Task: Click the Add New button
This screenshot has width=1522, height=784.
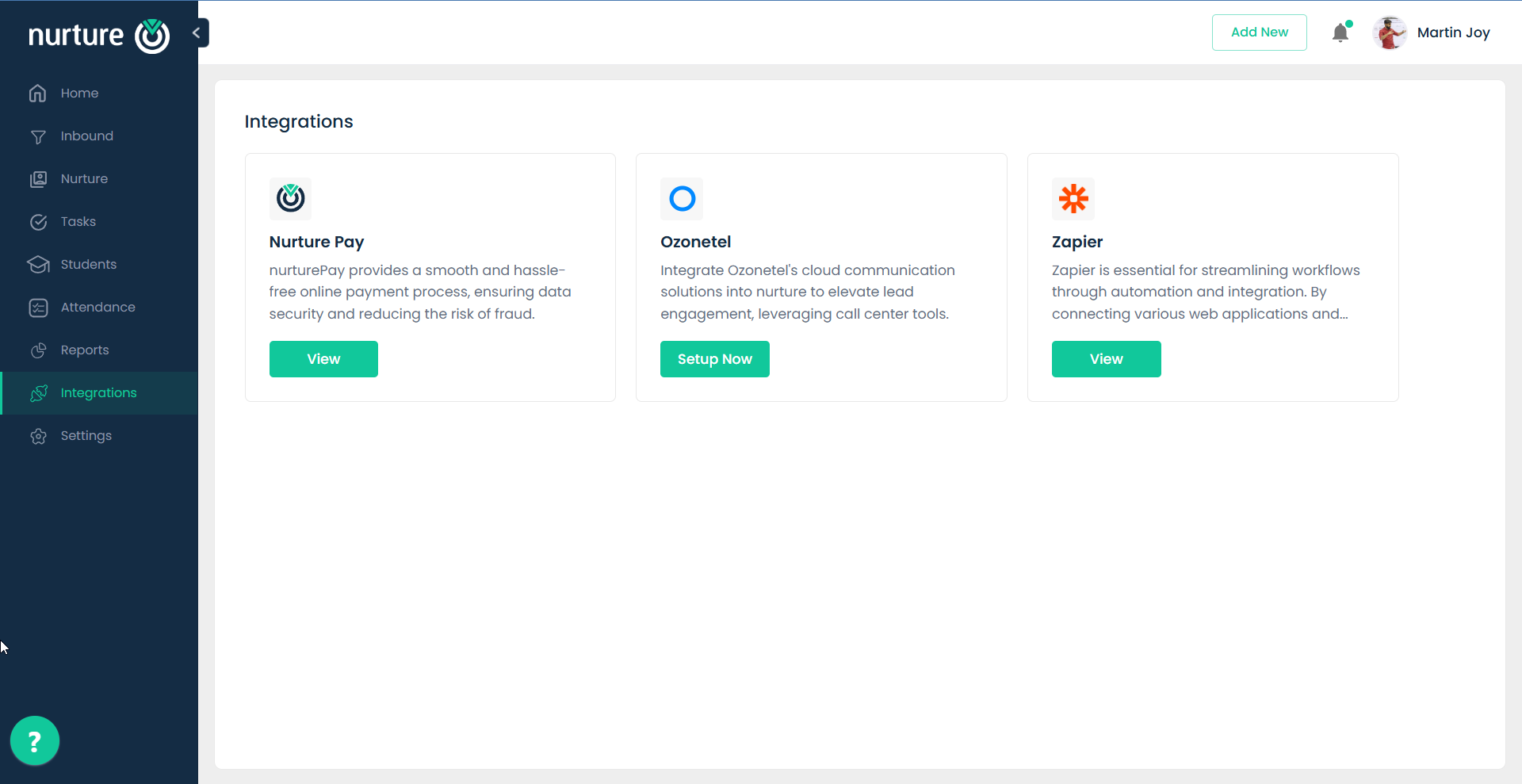Action: tap(1259, 33)
